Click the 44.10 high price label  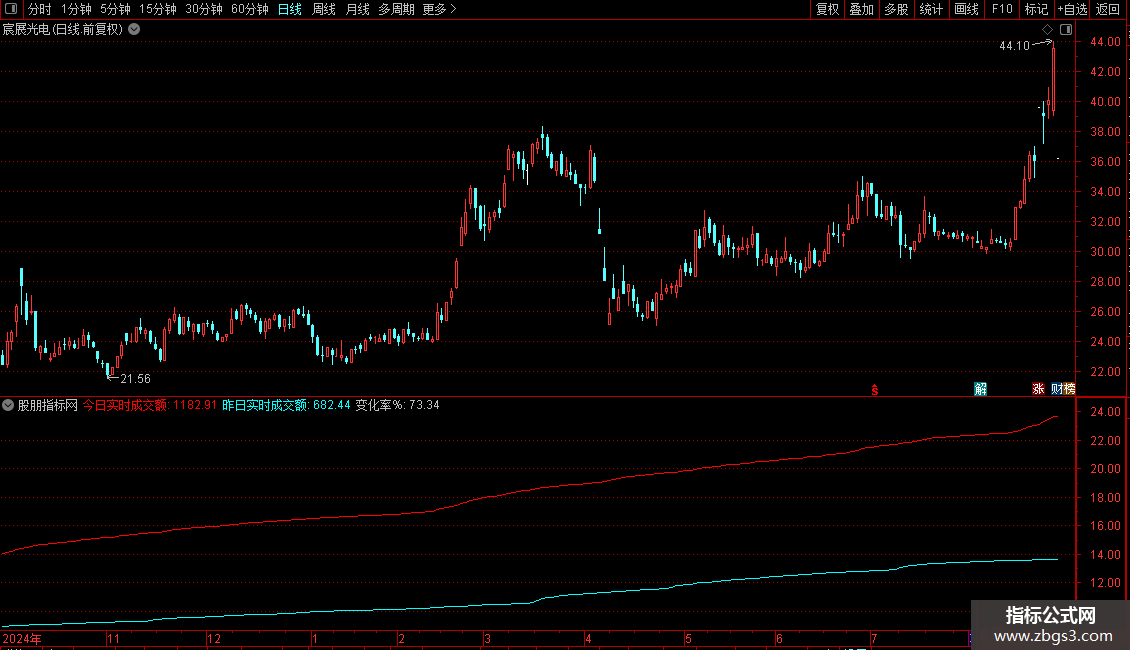[1014, 46]
